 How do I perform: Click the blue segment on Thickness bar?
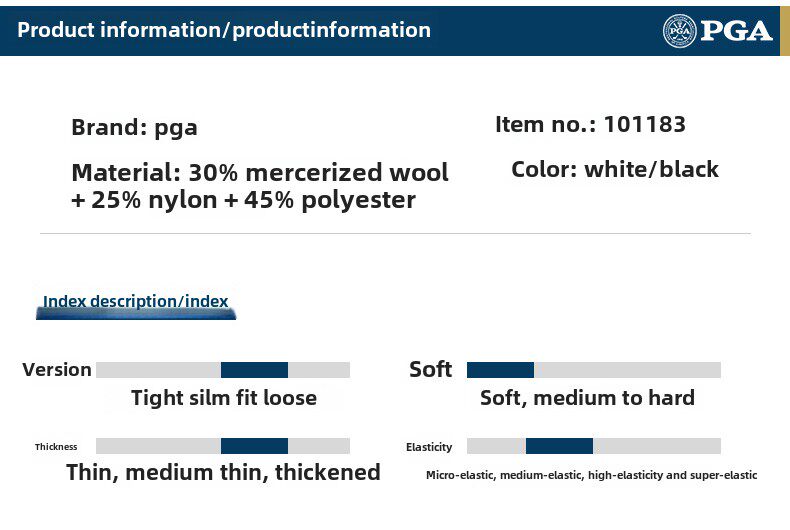pos(254,446)
